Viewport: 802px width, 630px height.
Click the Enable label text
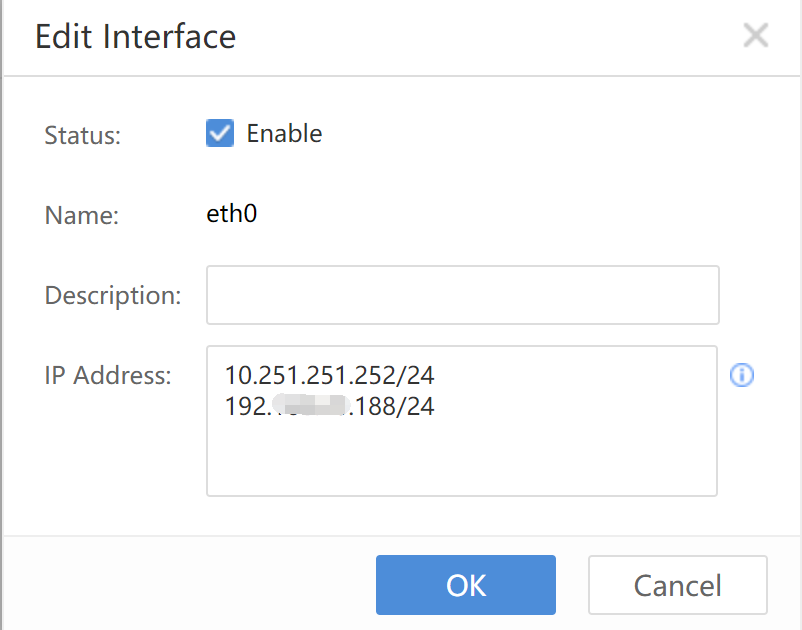pos(284,133)
